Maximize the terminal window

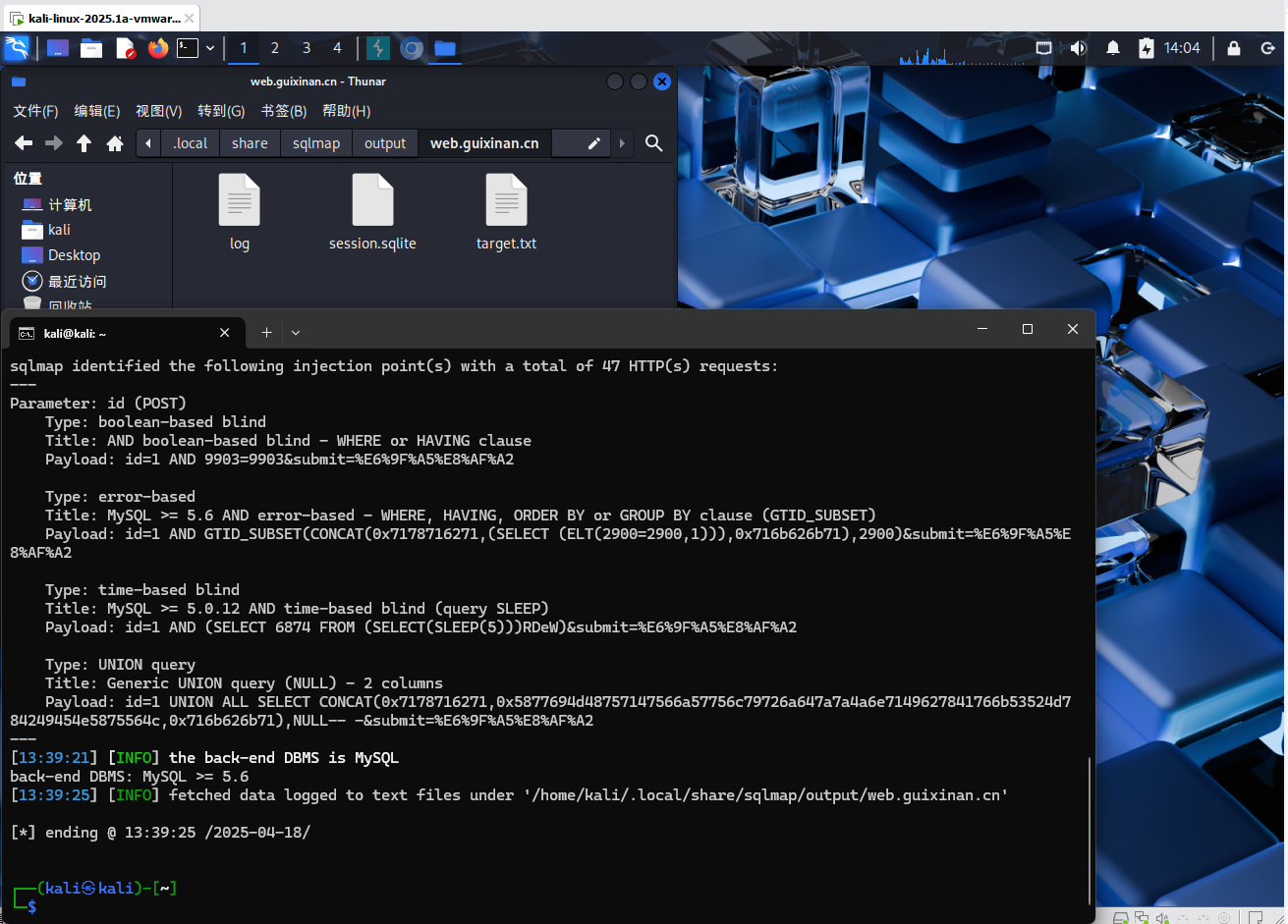pyautogui.click(x=1028, y=330)
